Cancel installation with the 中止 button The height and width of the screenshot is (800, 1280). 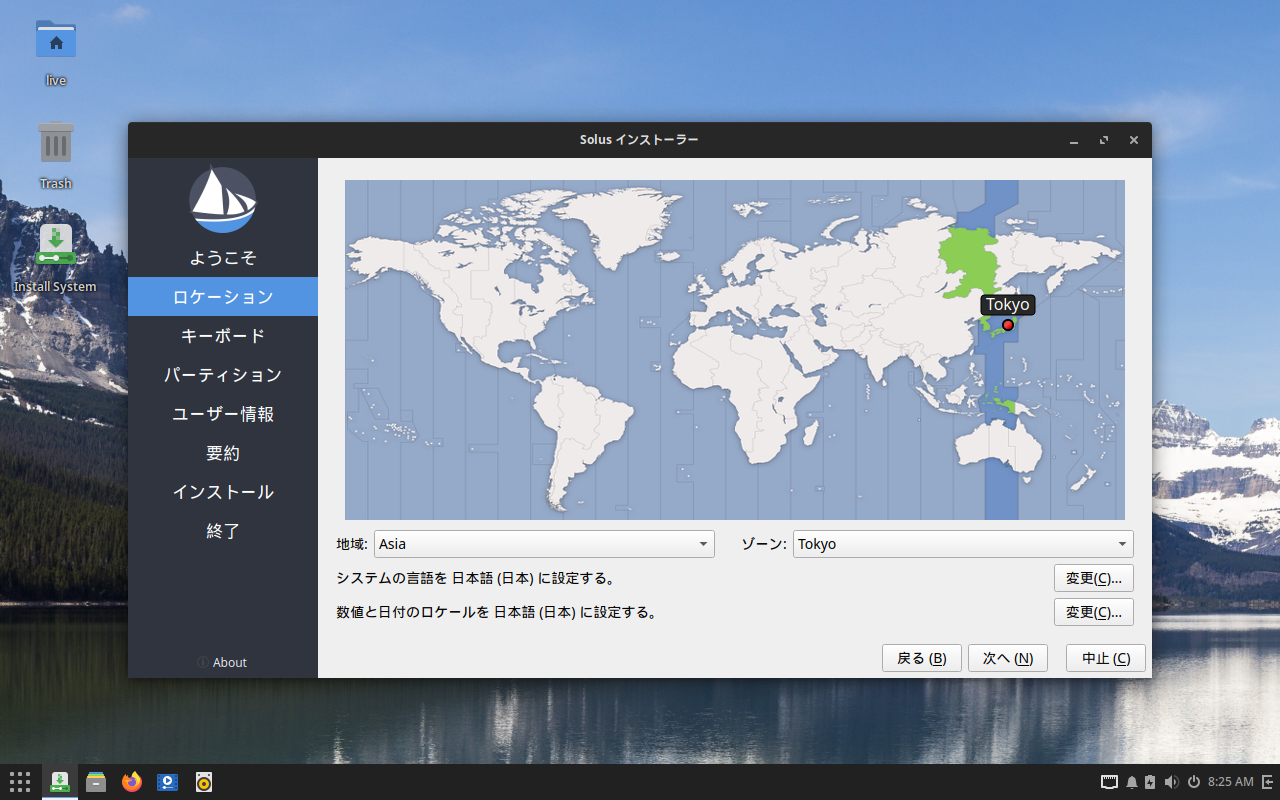click(1106, 658)
